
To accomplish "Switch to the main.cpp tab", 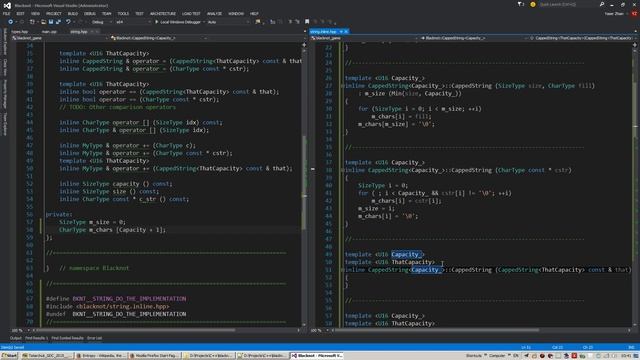I will point(49,31).
